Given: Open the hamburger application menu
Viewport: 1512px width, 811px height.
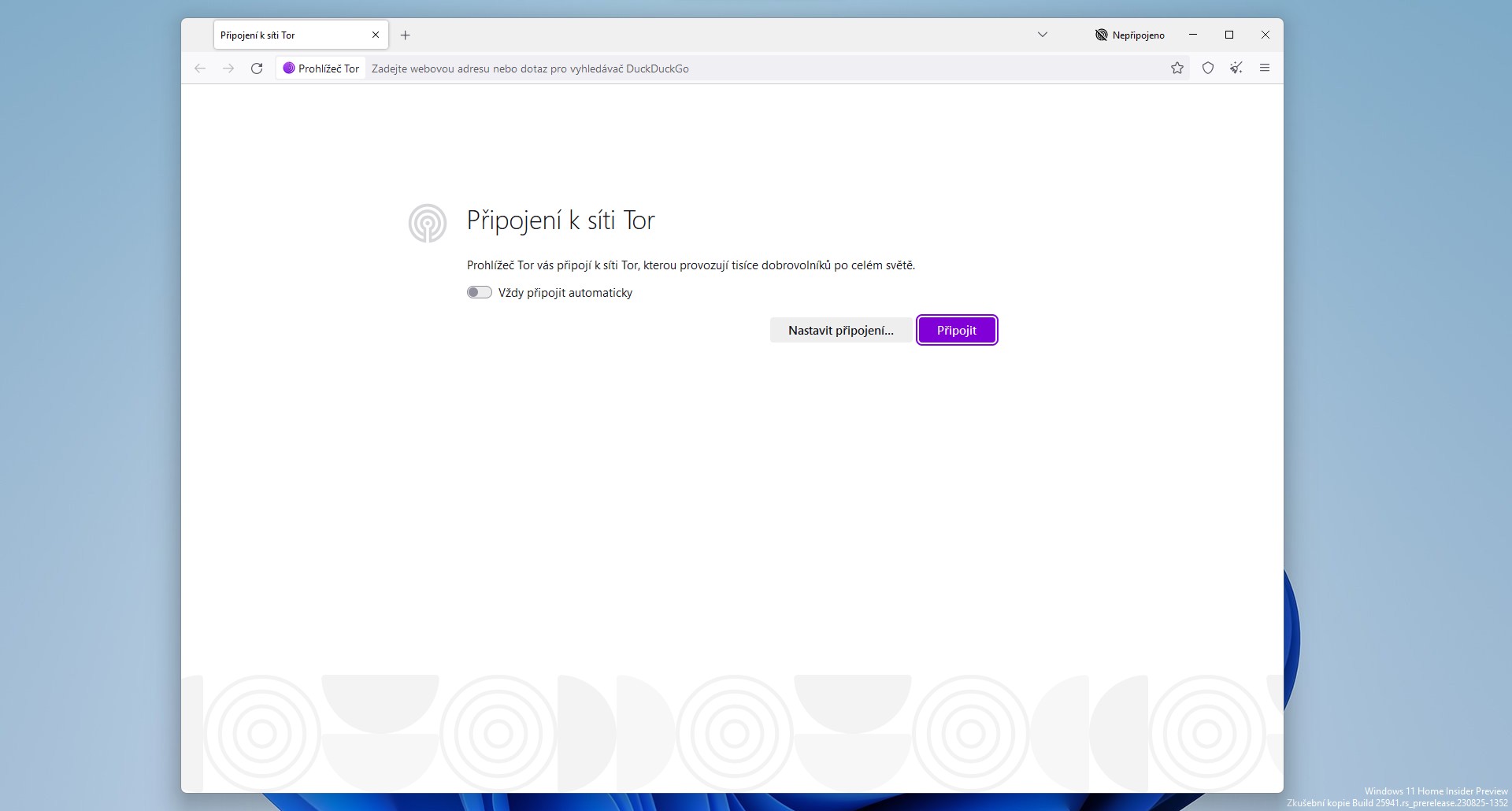Looking at the screenshot, I should coord(1265,69).
